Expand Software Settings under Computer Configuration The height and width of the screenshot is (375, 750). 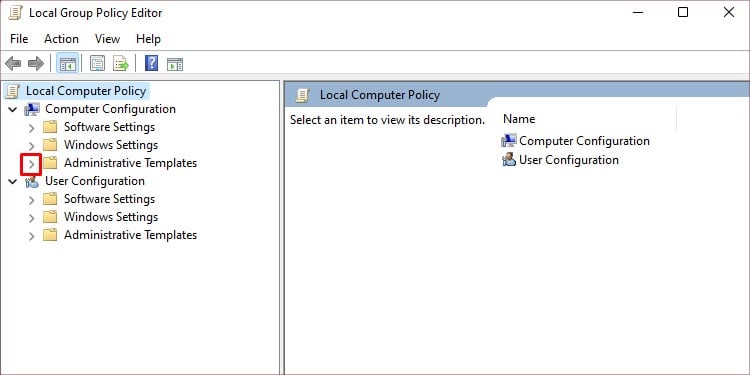(31, 128)
